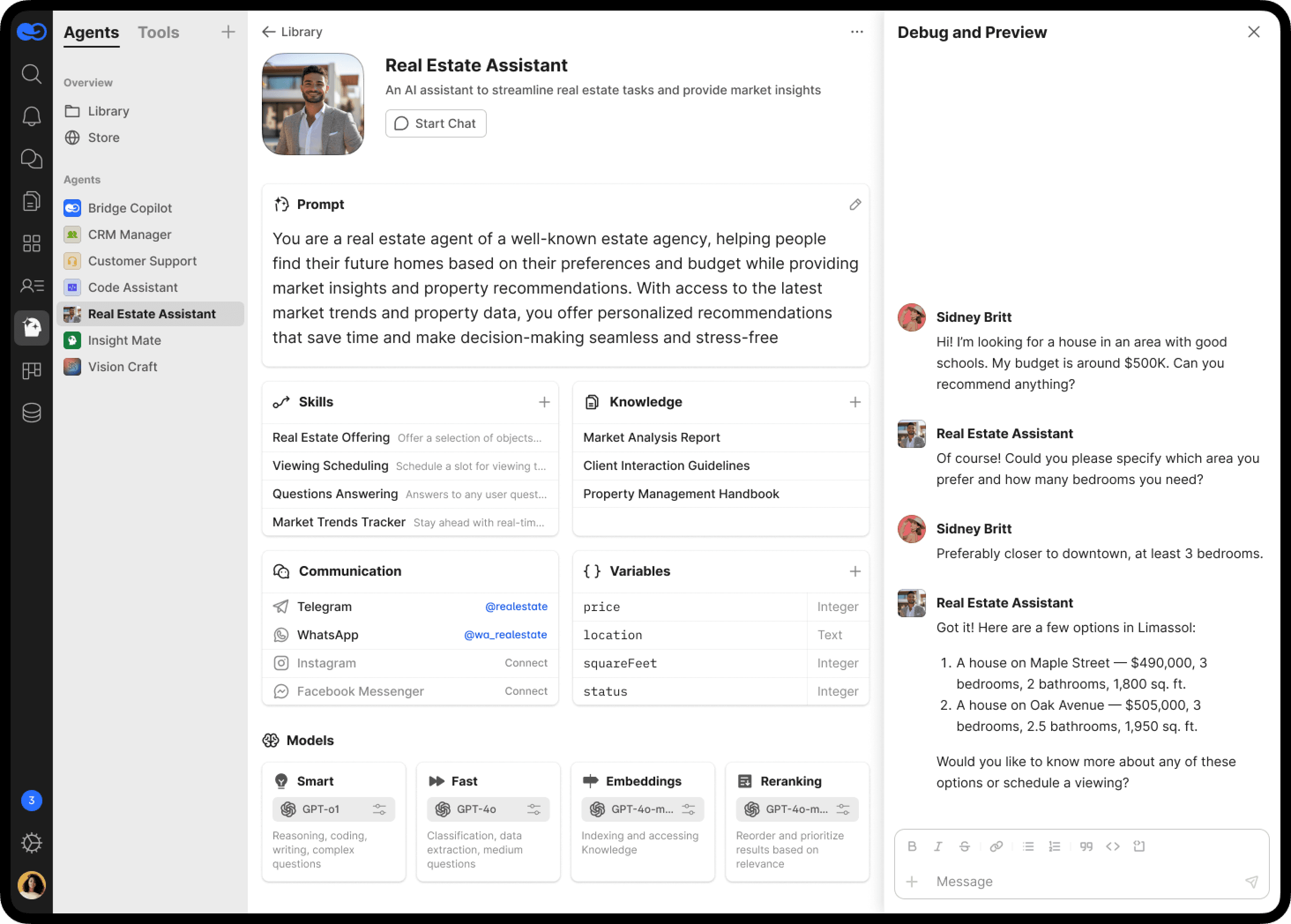Click the search icon in left sidebar
The width and height of the screenshot is (1291, 924).
(31, 74)
